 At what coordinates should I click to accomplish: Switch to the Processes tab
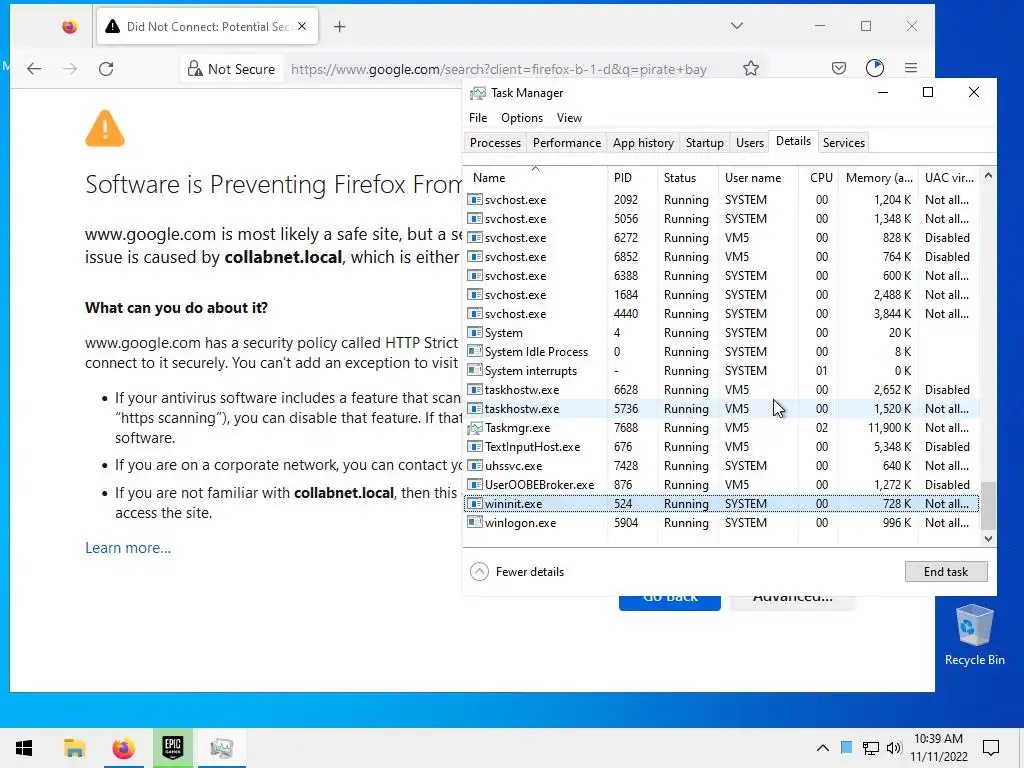click(495, 142)
